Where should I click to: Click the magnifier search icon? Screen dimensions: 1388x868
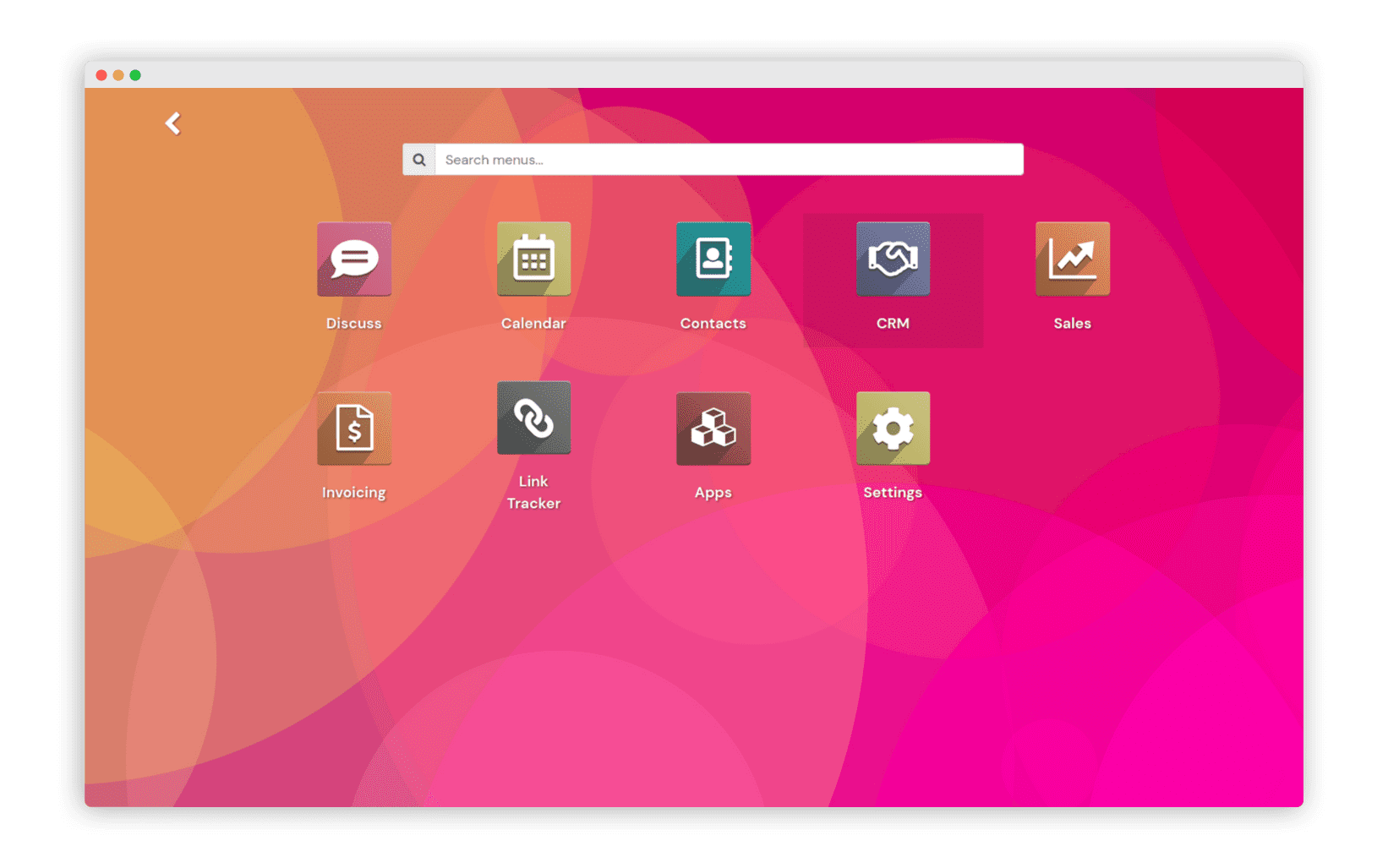(x=419, y=160)
